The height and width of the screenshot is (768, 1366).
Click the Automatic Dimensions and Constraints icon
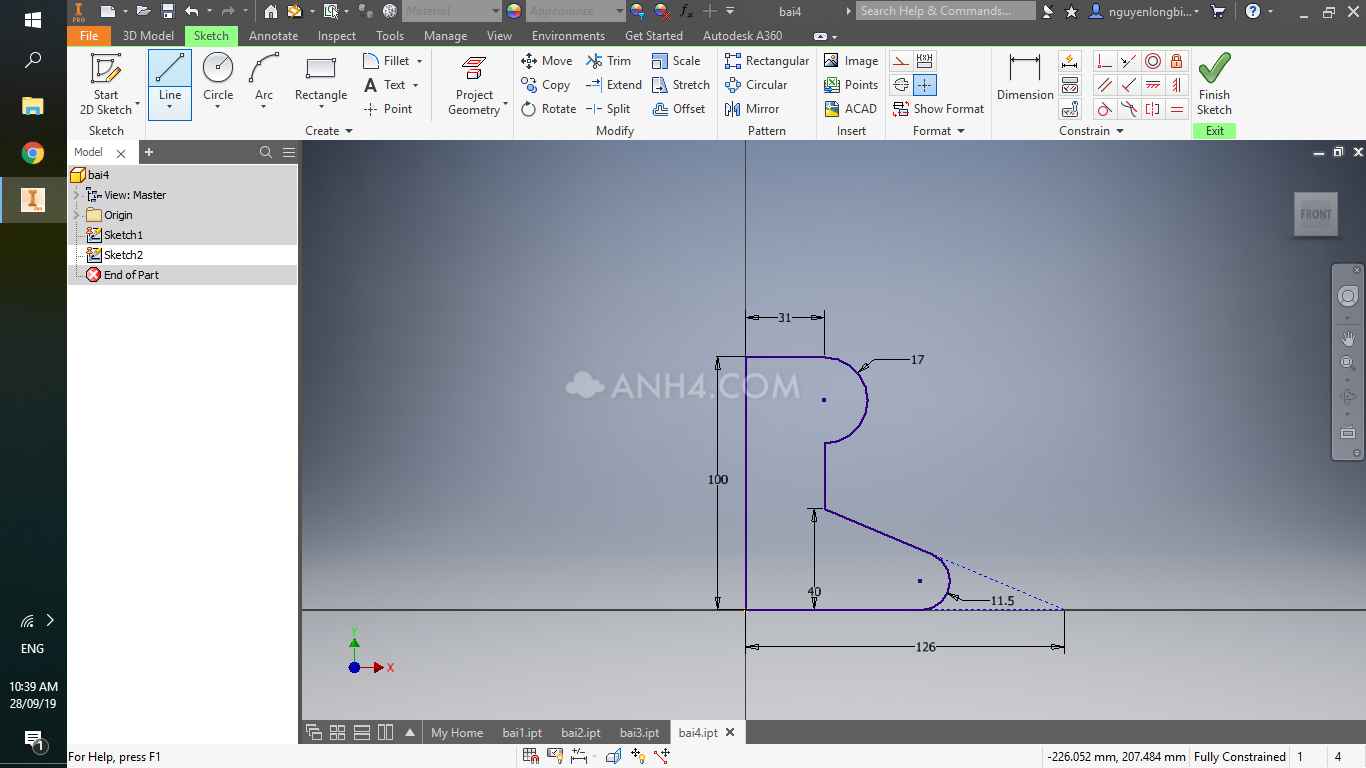pos(1070,61)
